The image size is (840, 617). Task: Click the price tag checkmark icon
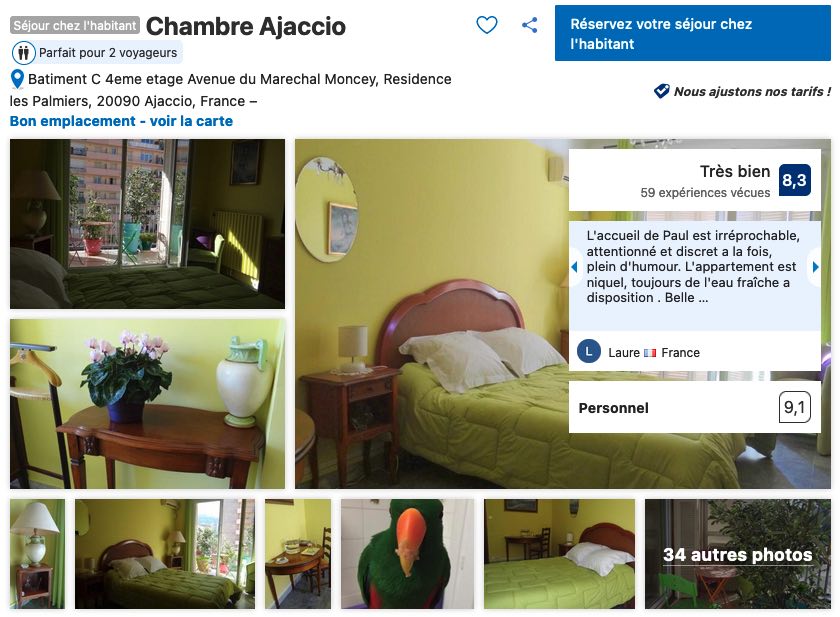pos(662,91)
